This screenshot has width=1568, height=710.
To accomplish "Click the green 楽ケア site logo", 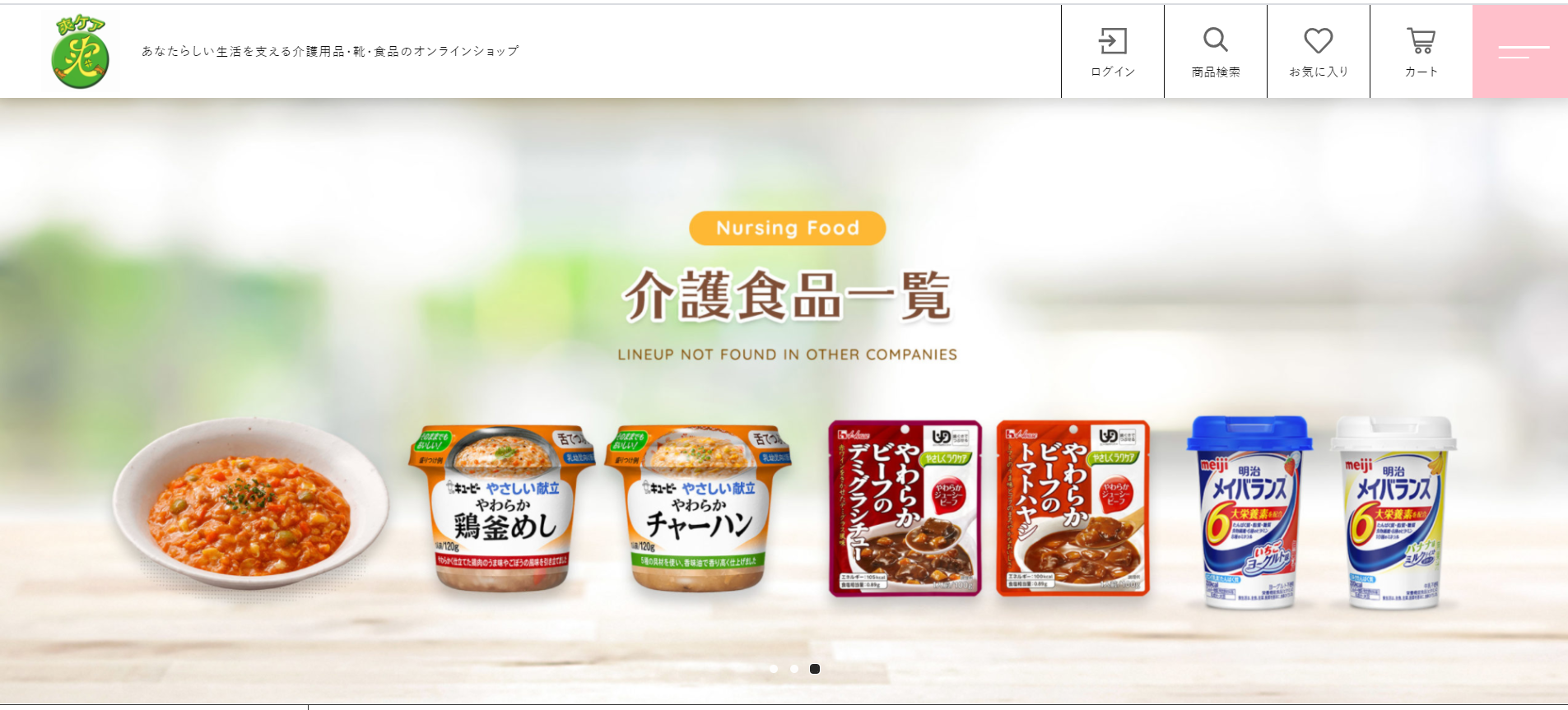I will tap(81, 51).
